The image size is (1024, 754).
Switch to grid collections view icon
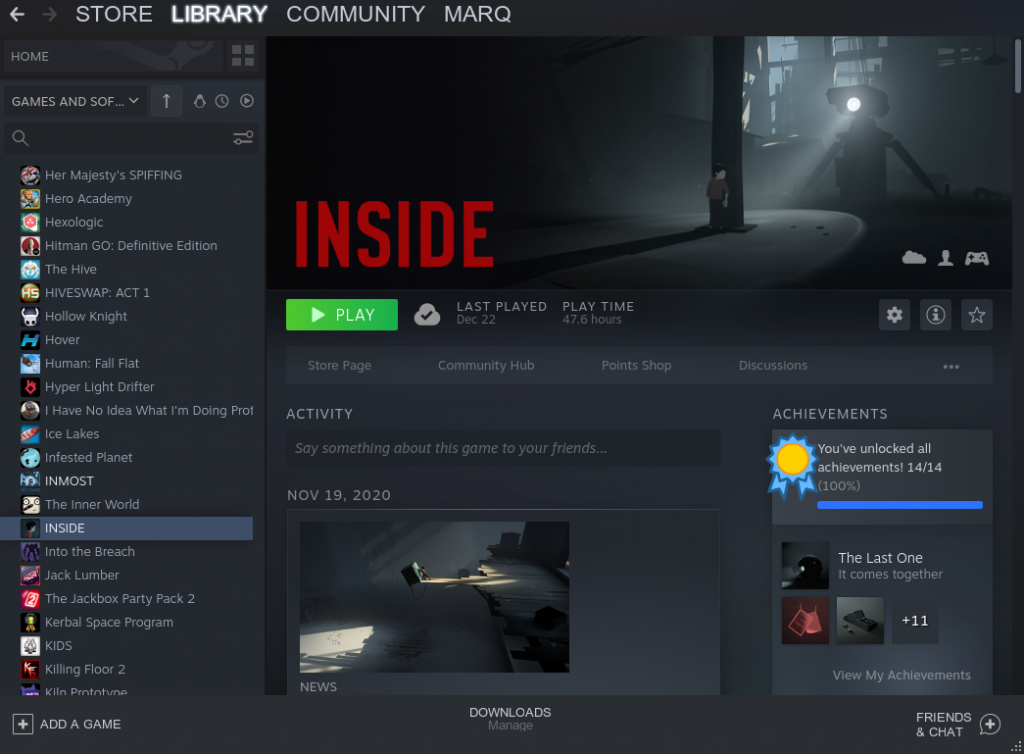(243, 55)
